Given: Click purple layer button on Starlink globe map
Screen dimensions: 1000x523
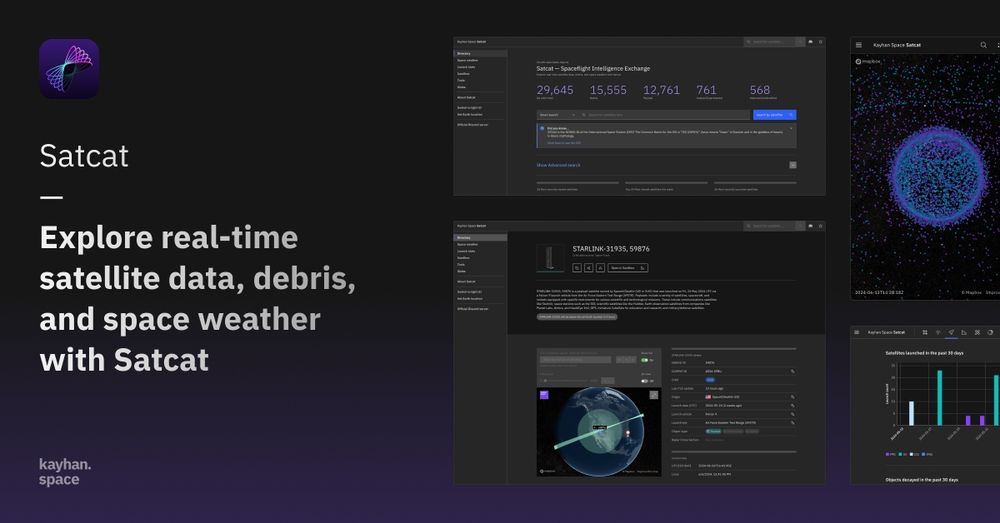Looking at the screenshot, I should pyautogui.click(x=544, y=395).
